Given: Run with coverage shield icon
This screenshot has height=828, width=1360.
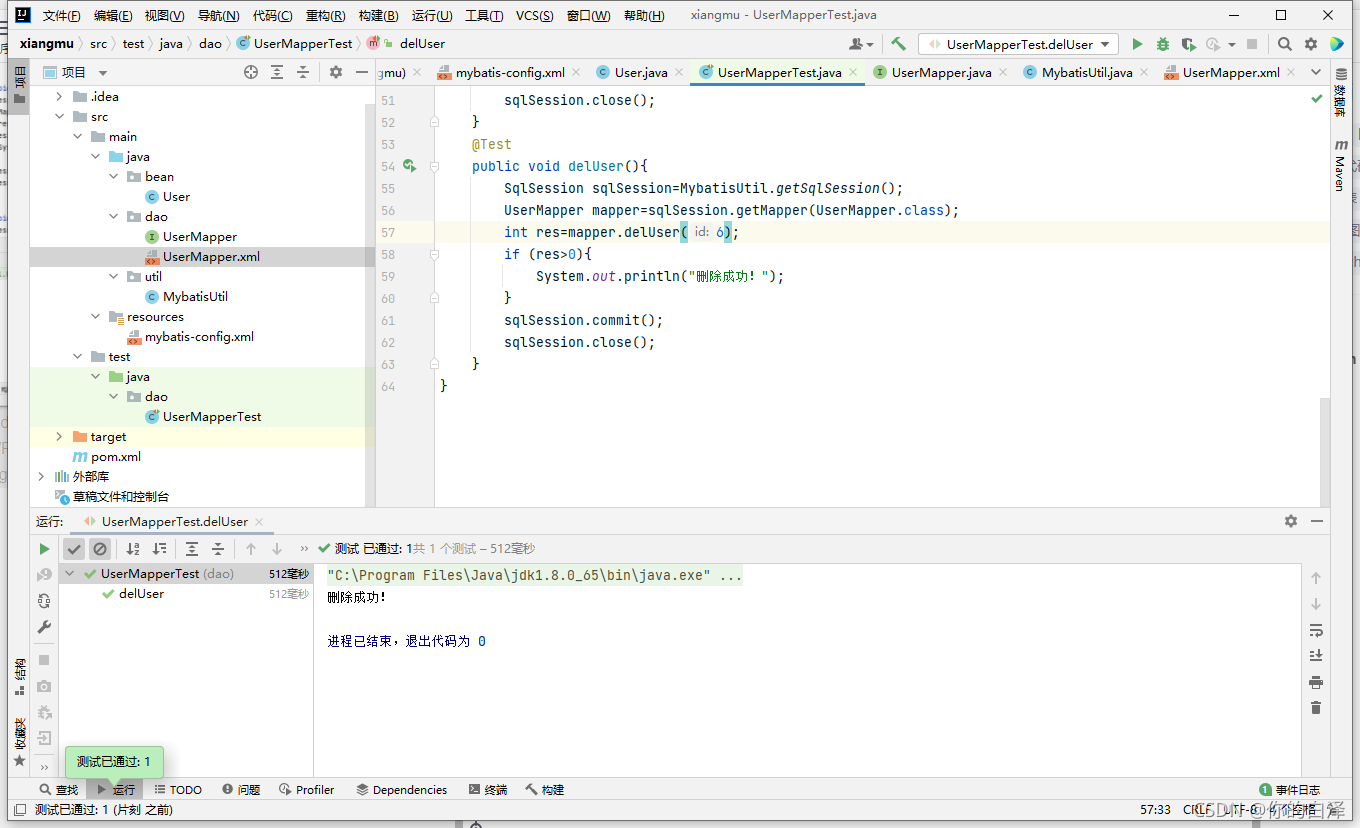Looking at the screenshot, I should pos(1187,44).
